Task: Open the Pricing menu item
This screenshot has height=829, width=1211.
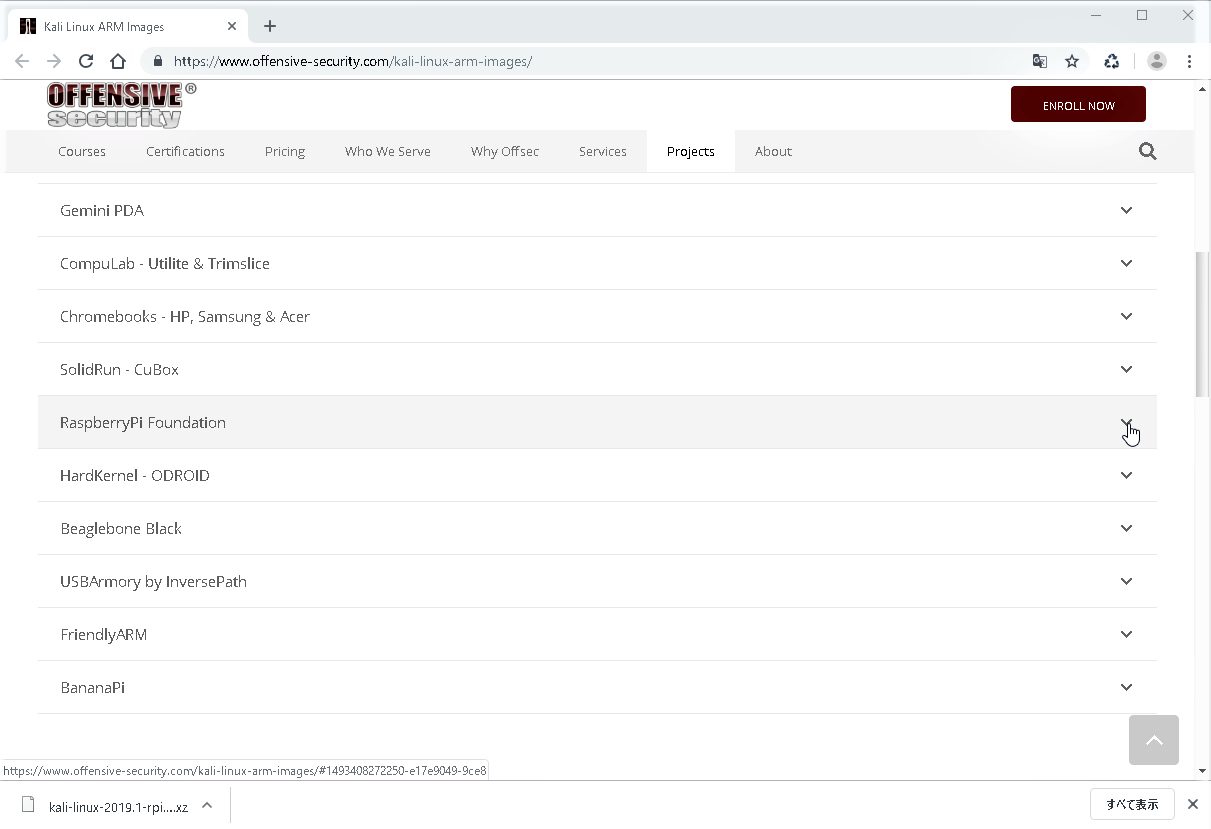Action: (x=285, y=151)
